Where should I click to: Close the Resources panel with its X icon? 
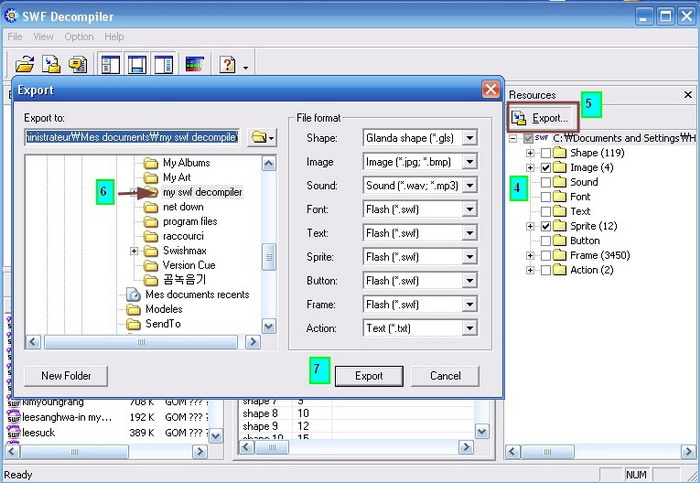687,95
